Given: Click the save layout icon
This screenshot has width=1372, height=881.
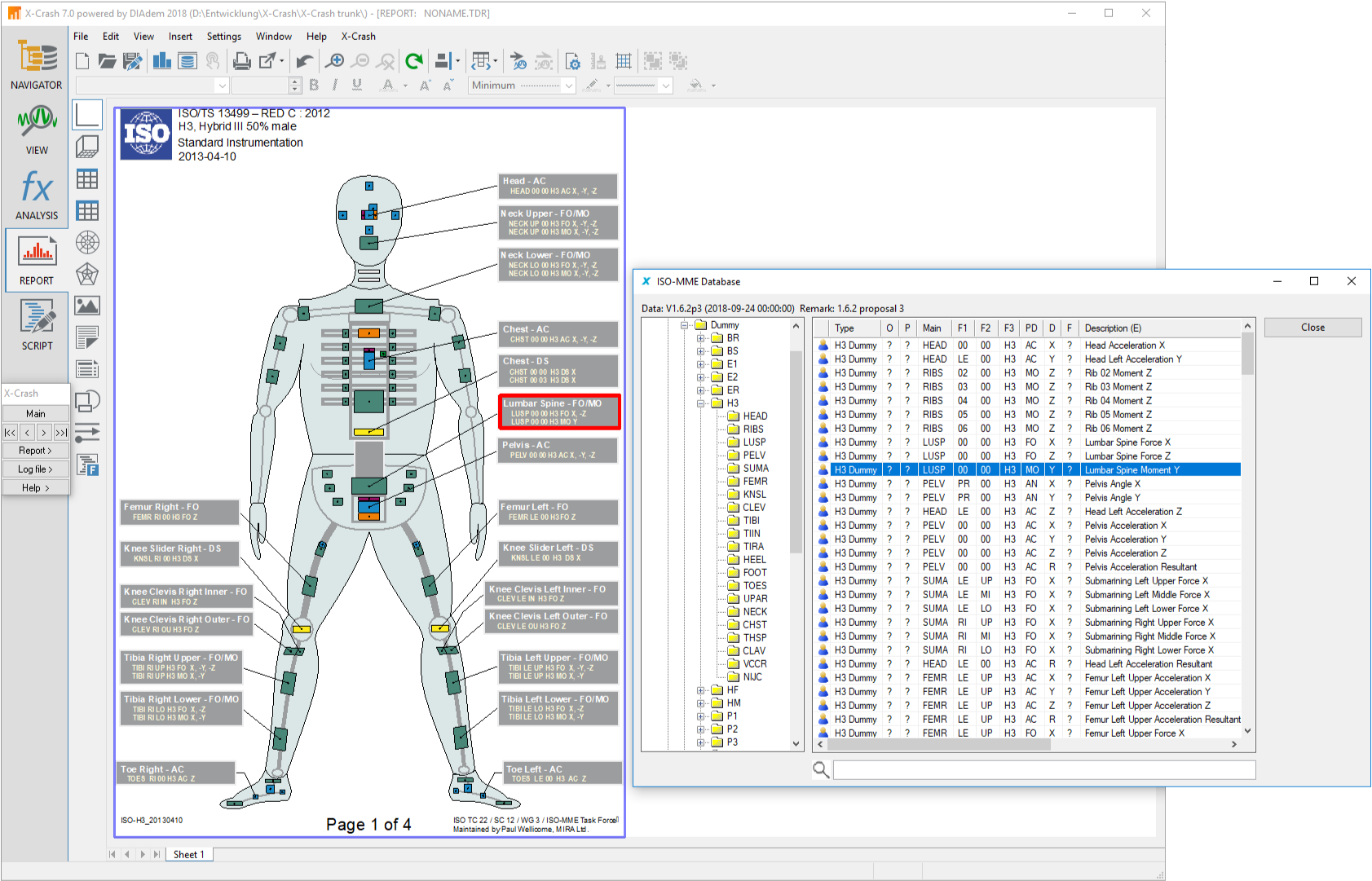Looking at the screenshot, I should tap(132, 61).
